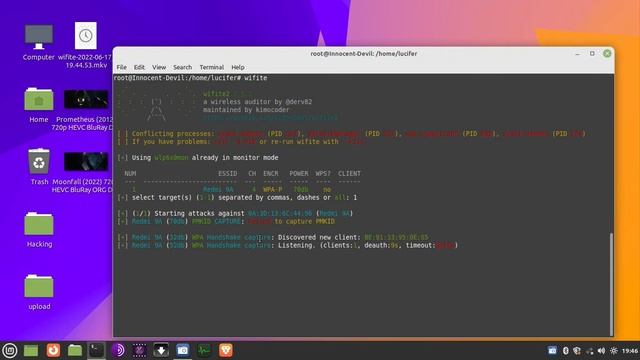Open the security shield tray icon

click(x=577, y=351)
